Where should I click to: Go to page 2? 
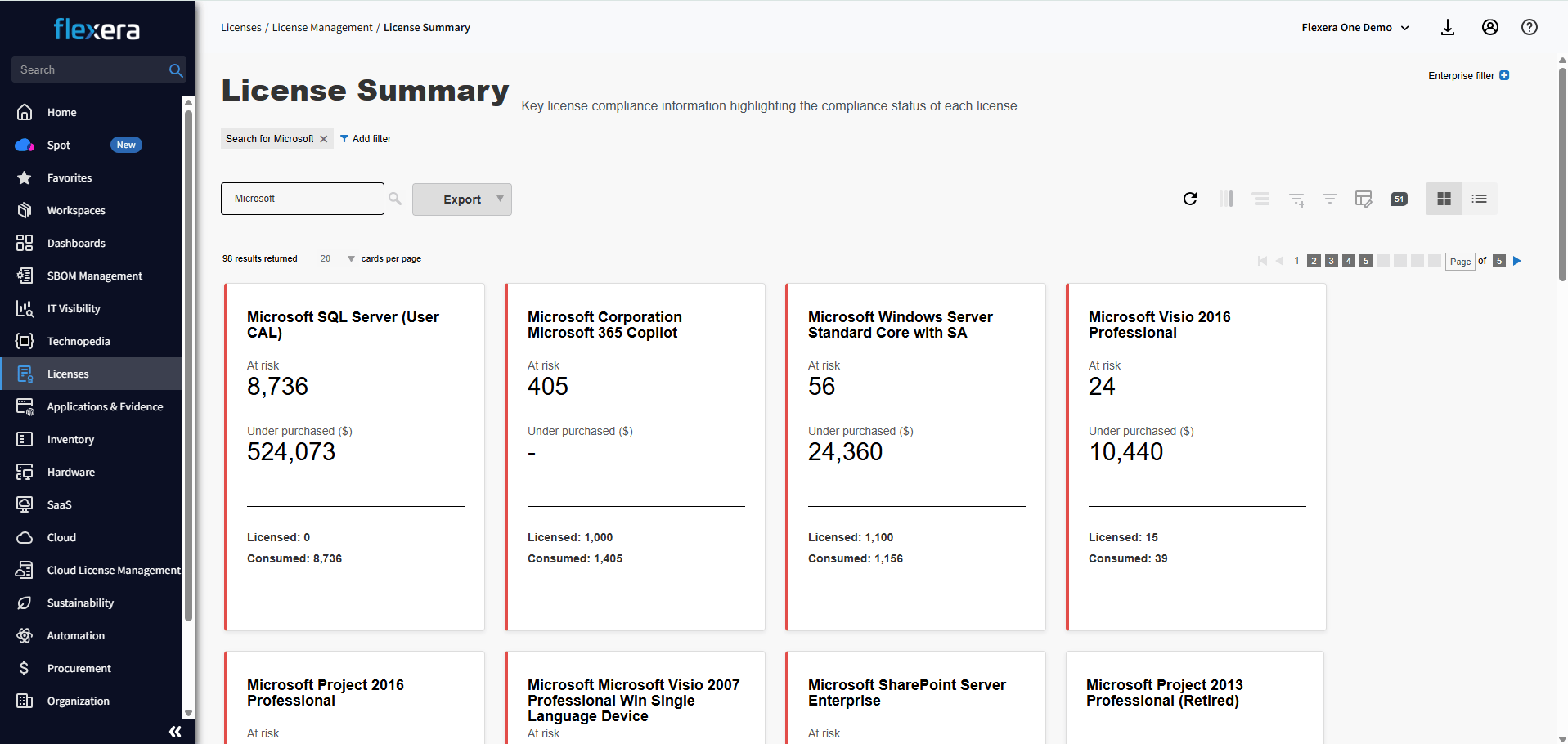pos(1314,261)
